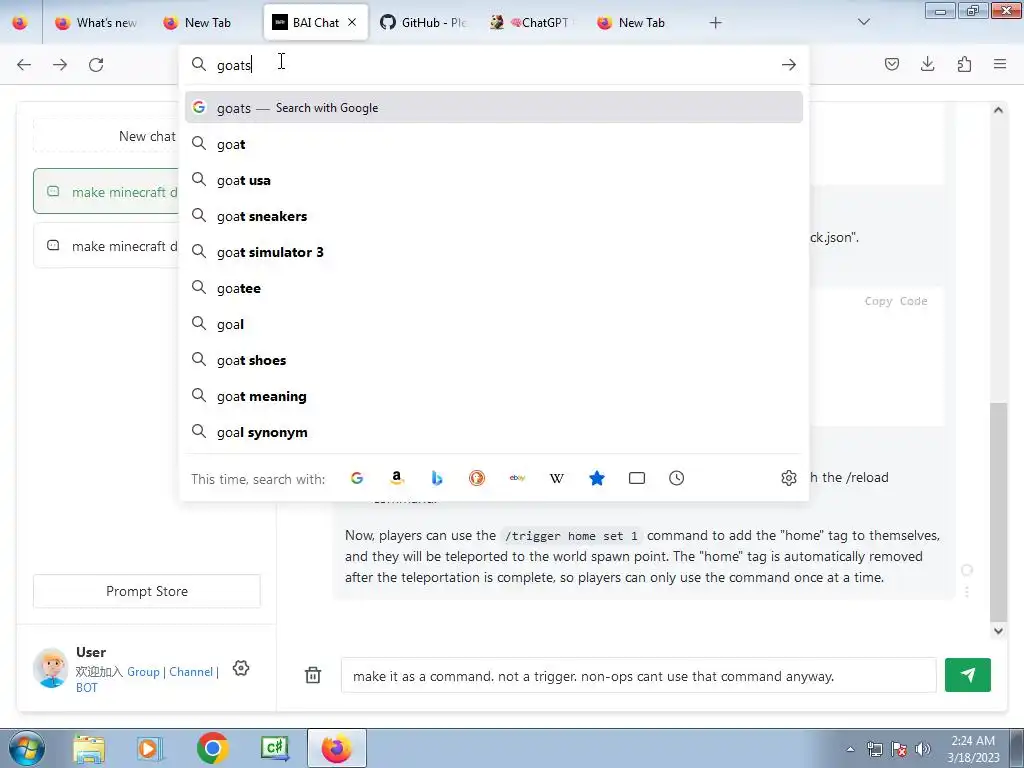Click the Go arrow in the address bar
The image size is (1024, 768).
[x=789, y=64]
